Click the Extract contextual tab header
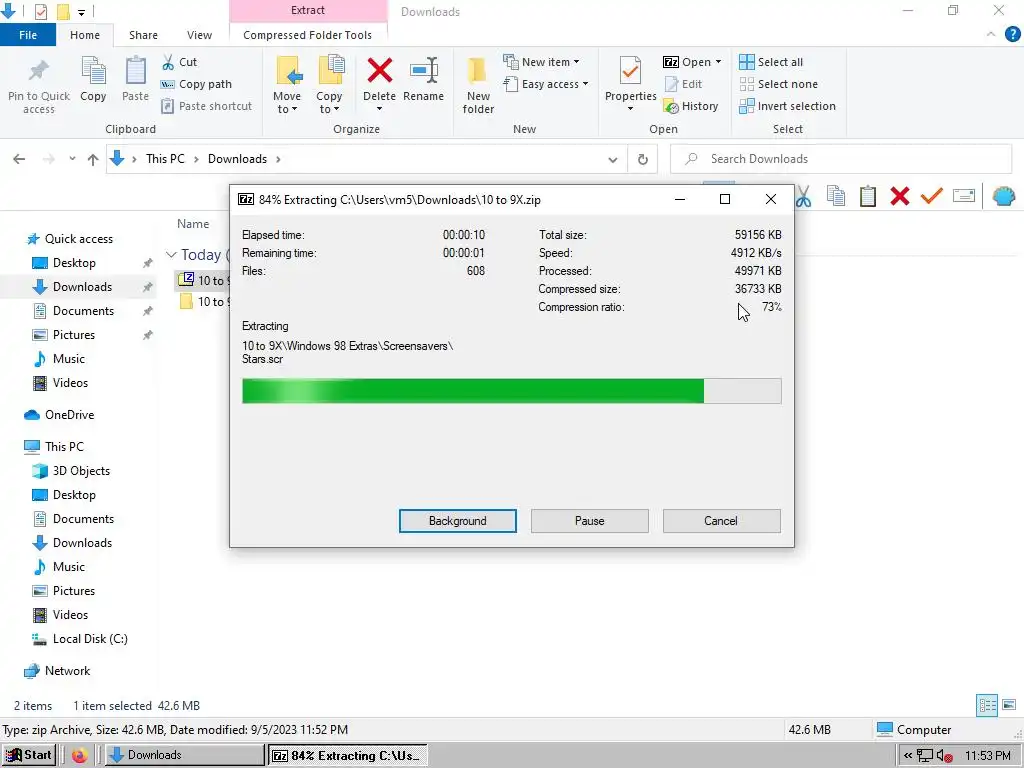The image size is (1024, 768). click(308, 10)
